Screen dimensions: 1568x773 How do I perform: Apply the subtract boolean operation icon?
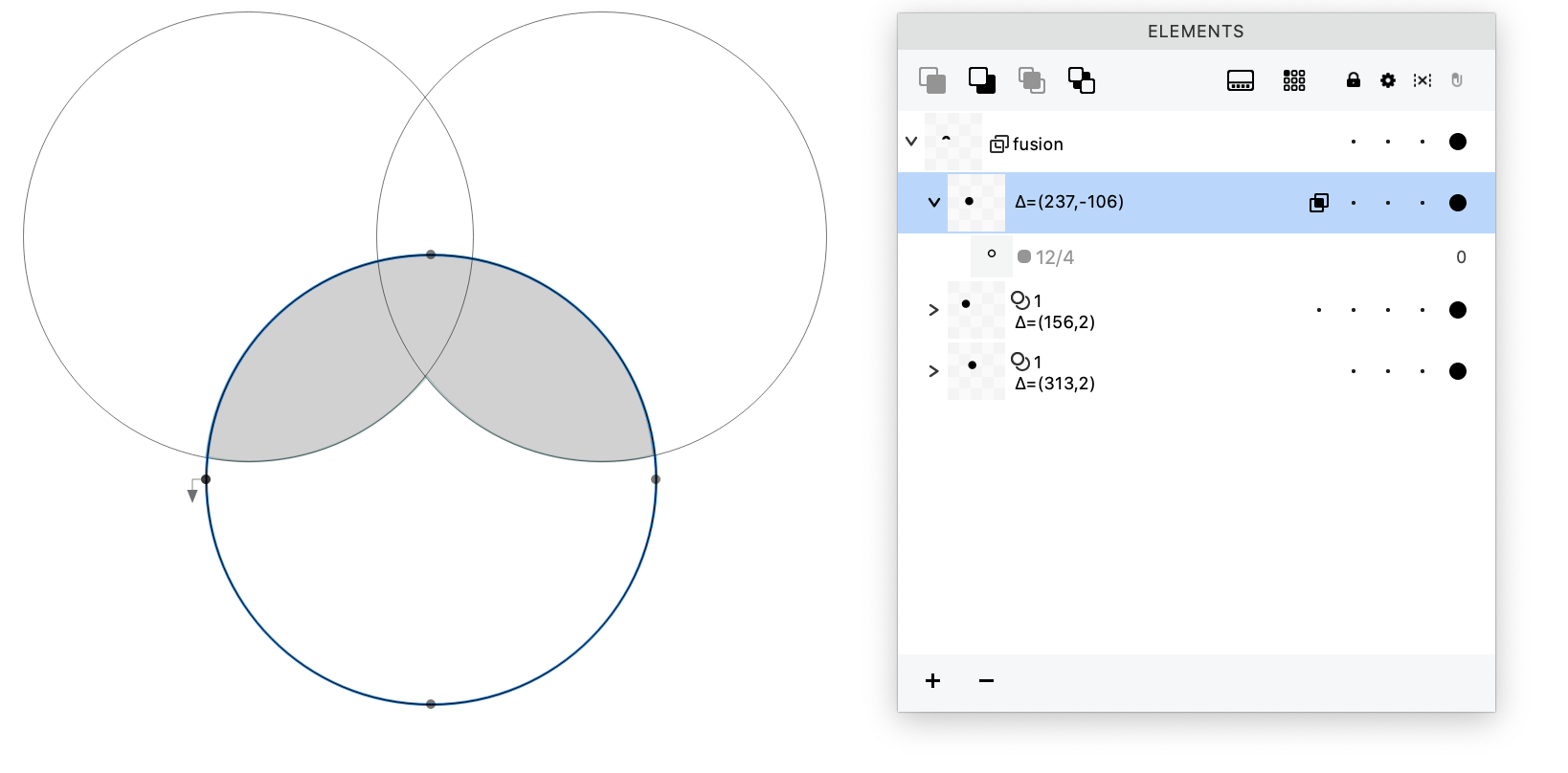[x=982, y=80]
